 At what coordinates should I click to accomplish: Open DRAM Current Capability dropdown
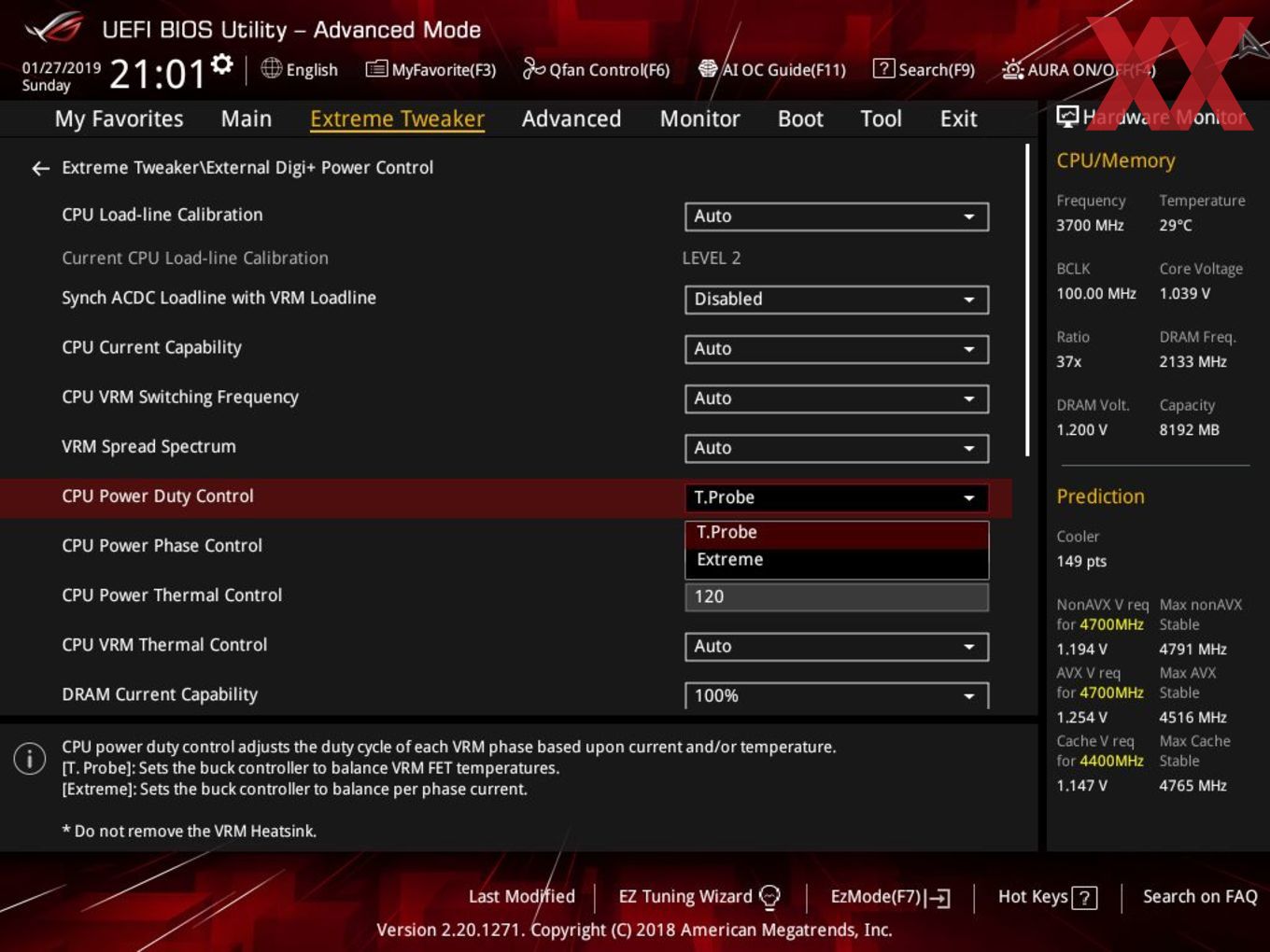click(x=837, y=695)
